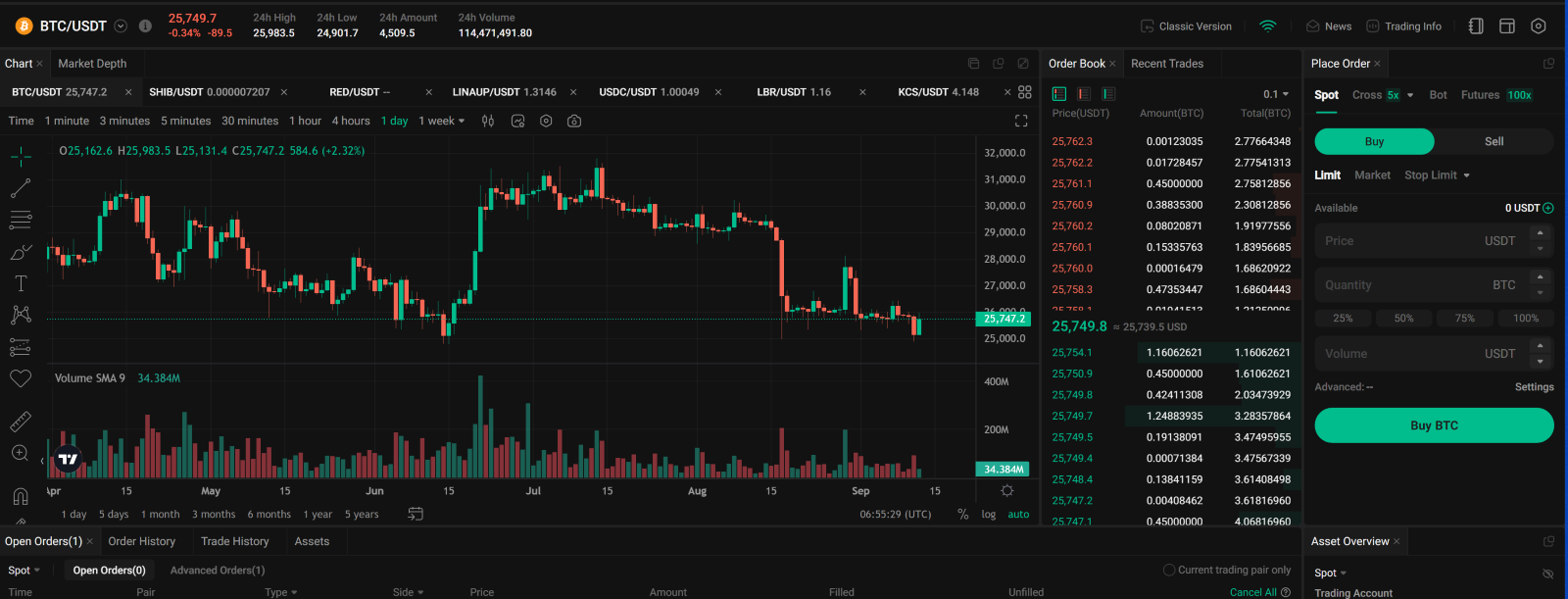Screen dimensions: 1568x599
Task: Show both bids and asks order book view
Action: pos(1059,94)
